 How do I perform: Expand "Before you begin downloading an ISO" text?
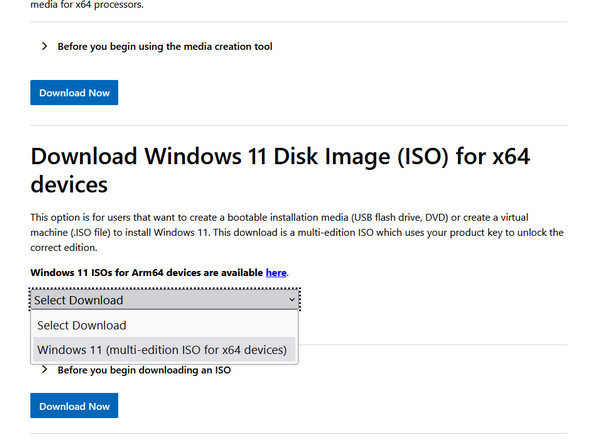click(144, 370)
